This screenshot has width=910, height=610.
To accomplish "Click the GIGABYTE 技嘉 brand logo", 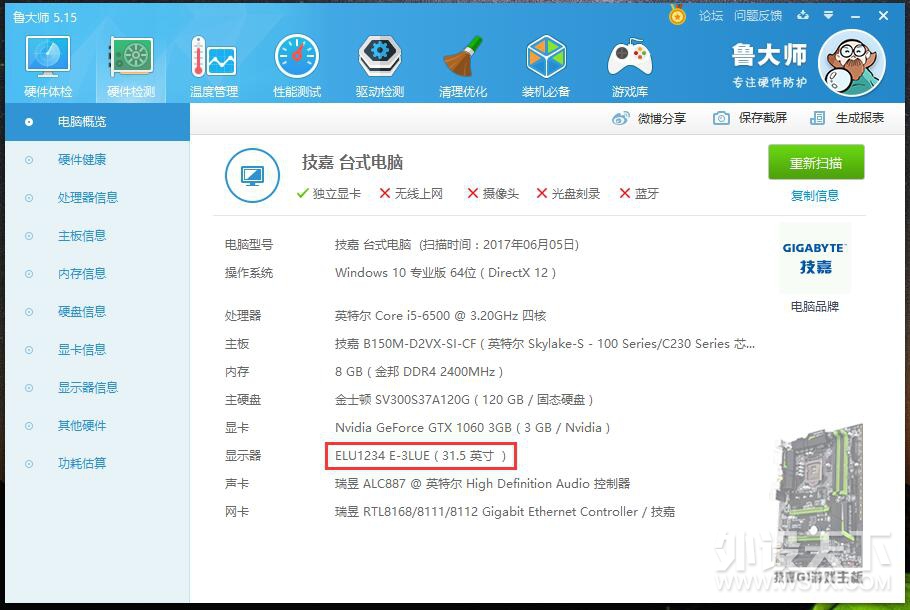I will coord(815,258).
